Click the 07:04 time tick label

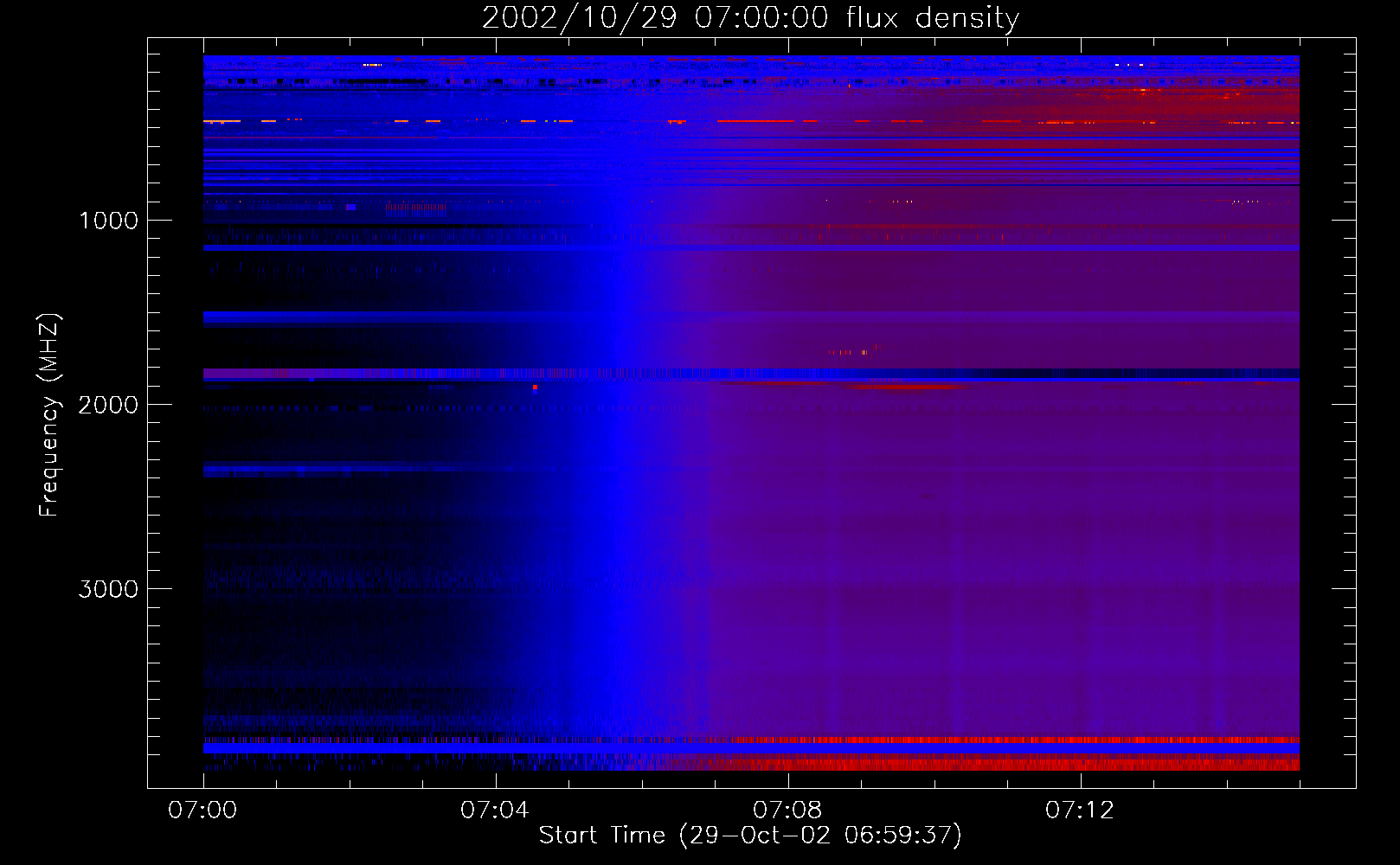coord(495,810)
